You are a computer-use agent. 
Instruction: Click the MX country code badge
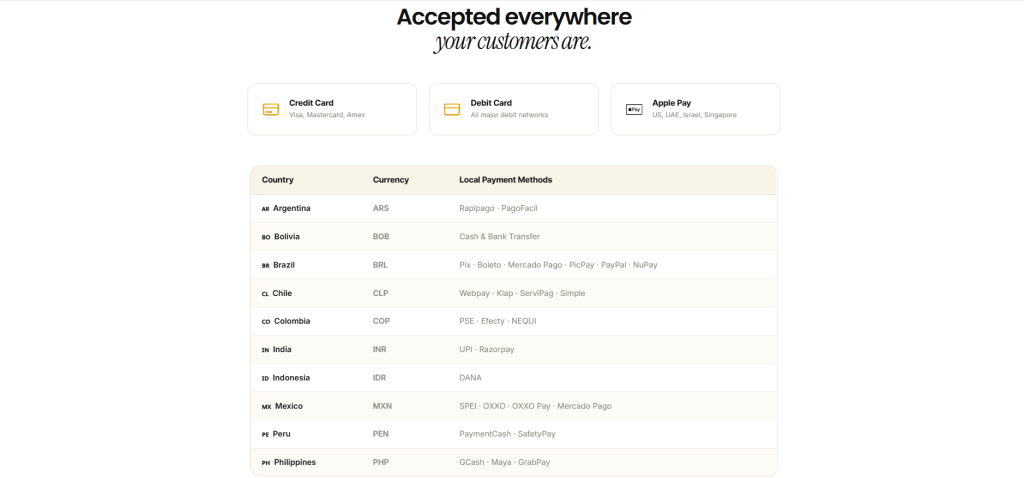point(266,407)
